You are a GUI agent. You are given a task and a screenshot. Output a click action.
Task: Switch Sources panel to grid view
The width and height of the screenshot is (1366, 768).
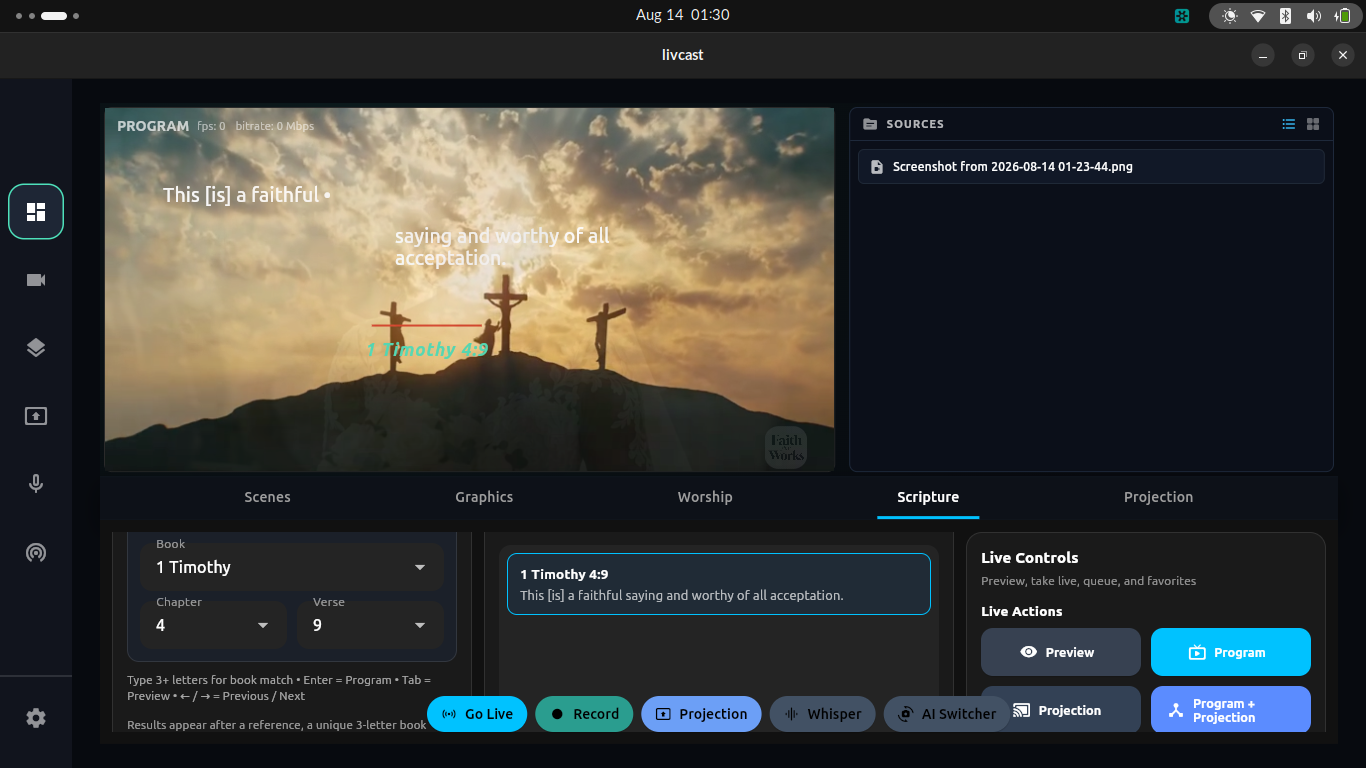tap(1313, 124)
